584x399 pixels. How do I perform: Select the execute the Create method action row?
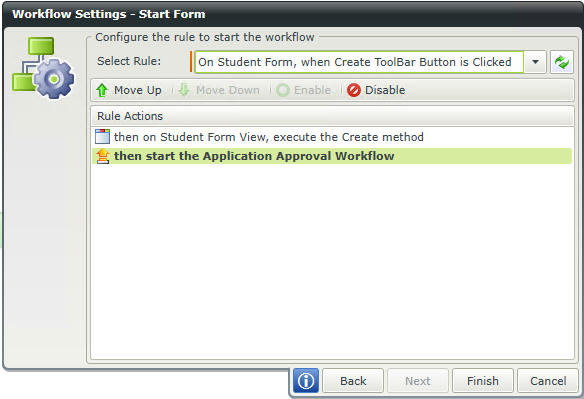coord(332,137)
